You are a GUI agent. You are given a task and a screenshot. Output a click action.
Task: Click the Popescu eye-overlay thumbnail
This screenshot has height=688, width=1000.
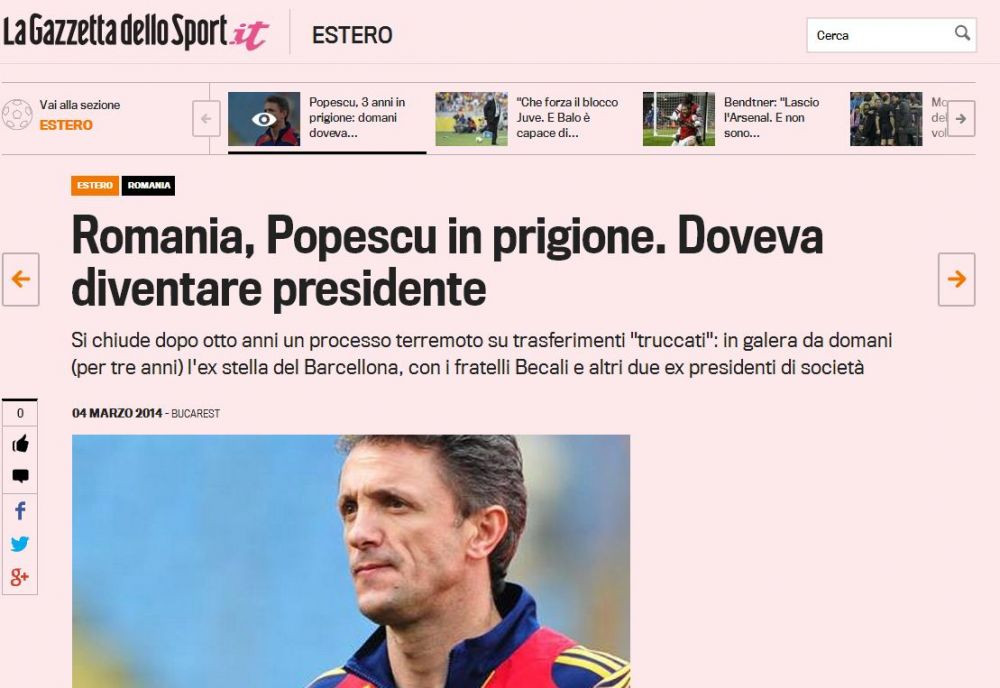(264, 119)
